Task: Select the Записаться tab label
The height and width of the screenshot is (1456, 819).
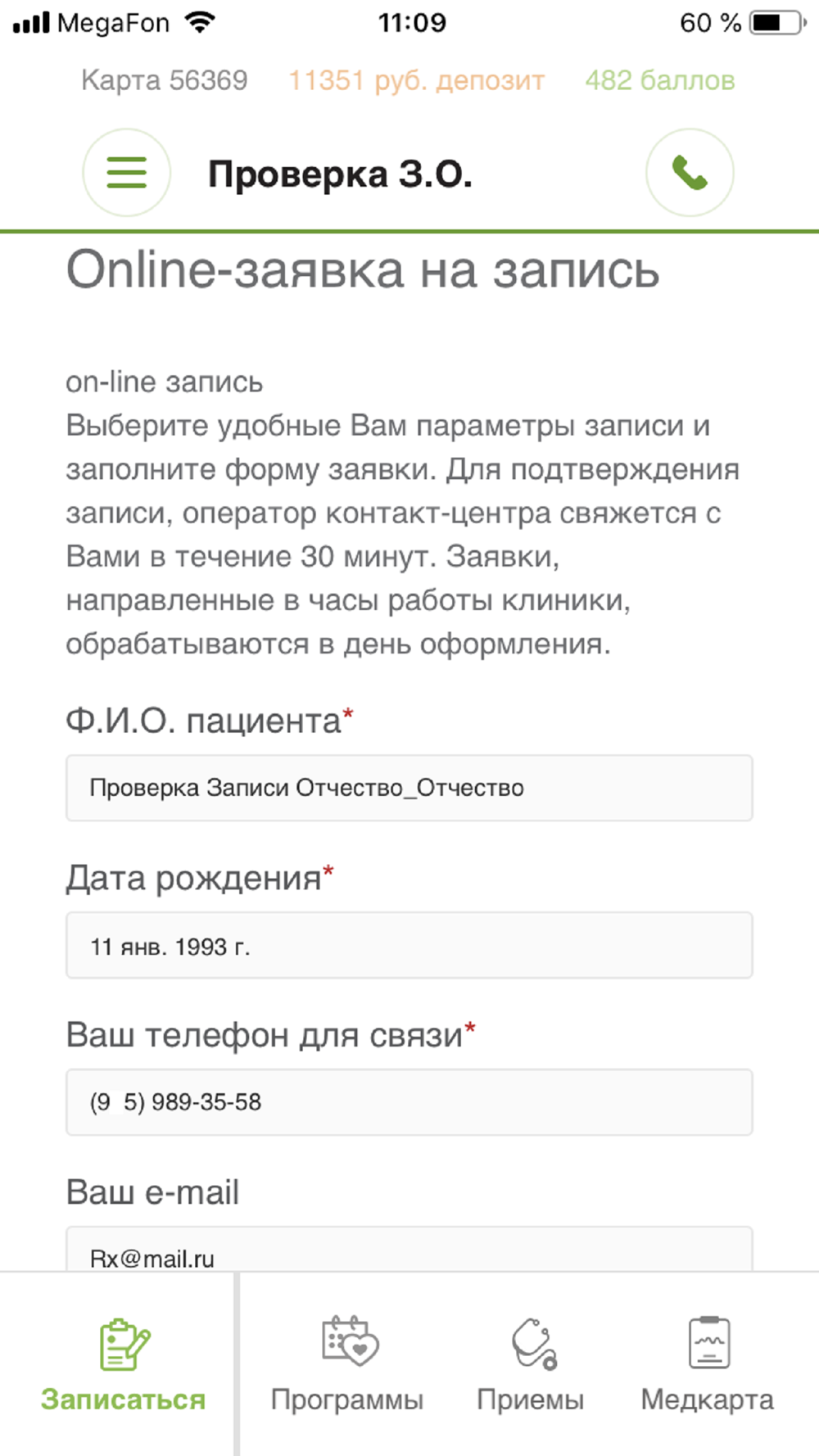Action: point(123,1399)
